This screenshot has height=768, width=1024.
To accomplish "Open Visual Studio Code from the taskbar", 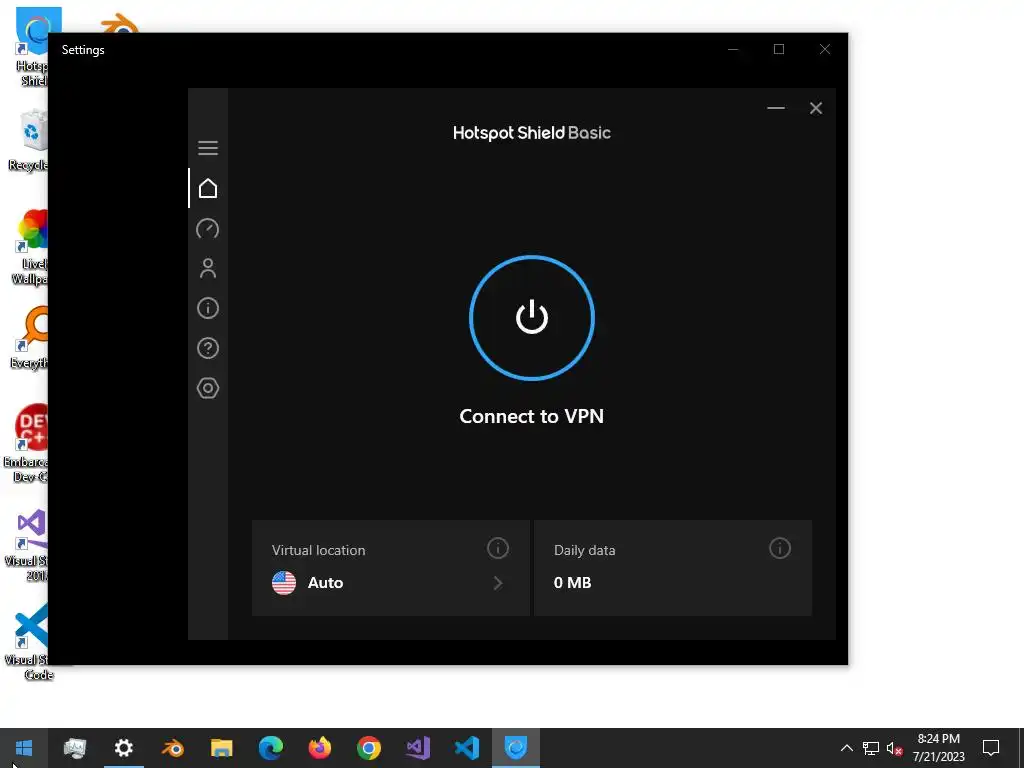I will (x=466, y=748).
